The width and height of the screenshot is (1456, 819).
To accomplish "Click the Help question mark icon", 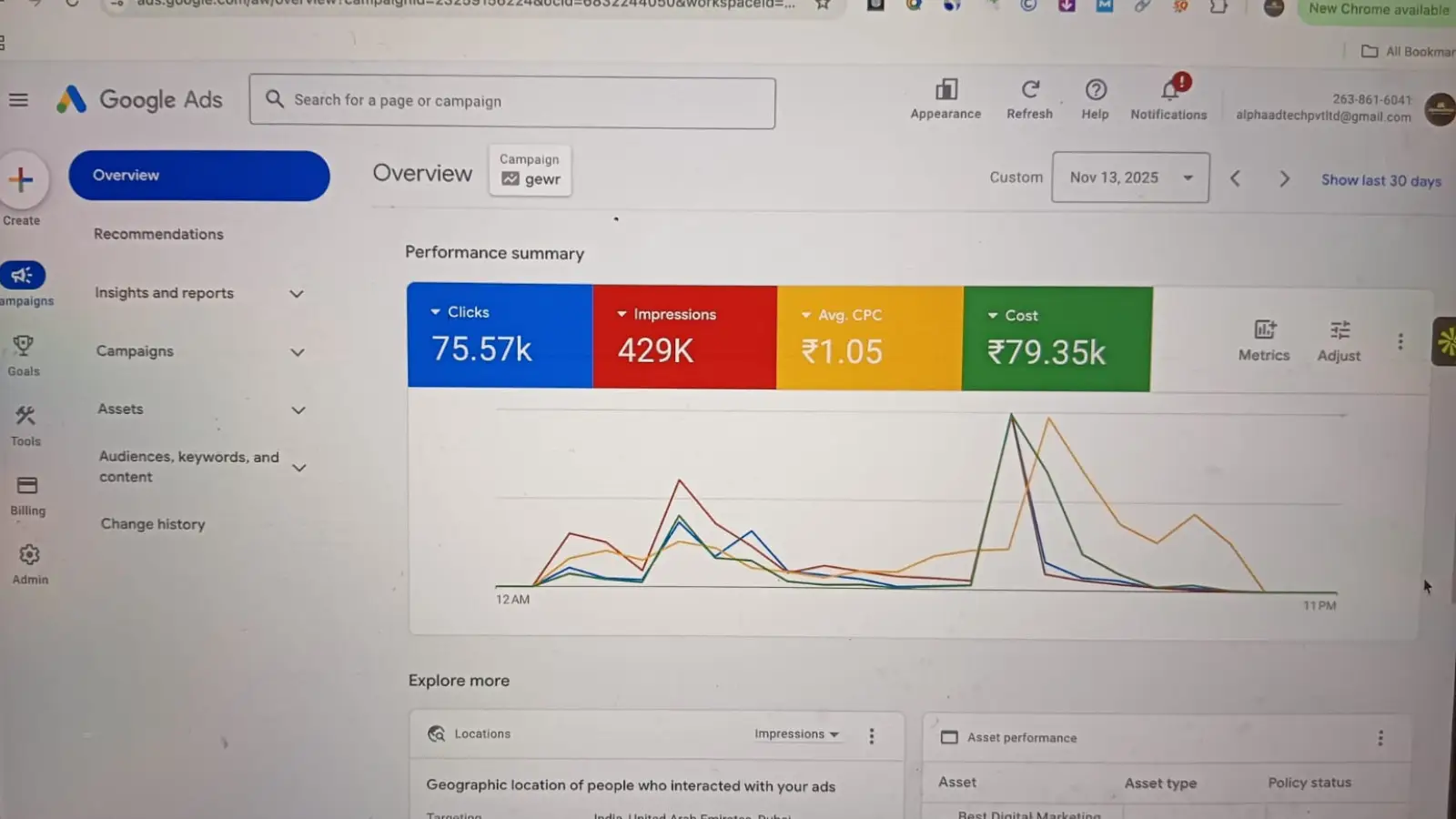I will pyautogui.click(x=1096, y=90).
